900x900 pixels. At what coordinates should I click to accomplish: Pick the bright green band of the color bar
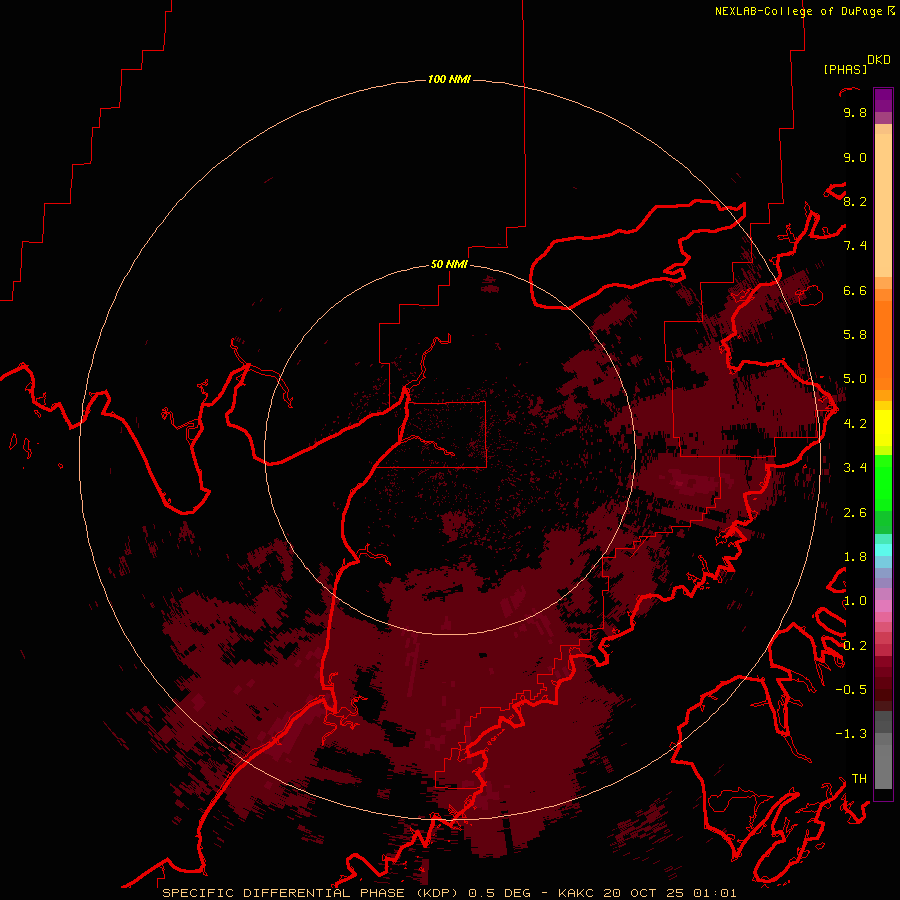point(883,483)
